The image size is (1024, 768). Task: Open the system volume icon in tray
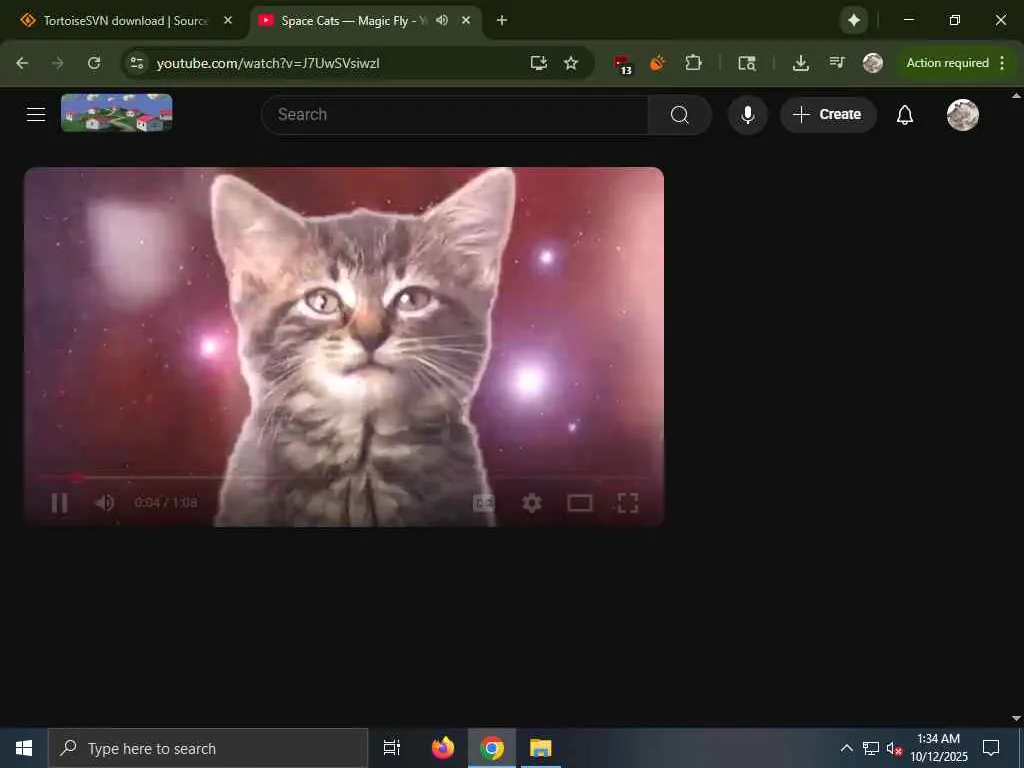[894, 748]
